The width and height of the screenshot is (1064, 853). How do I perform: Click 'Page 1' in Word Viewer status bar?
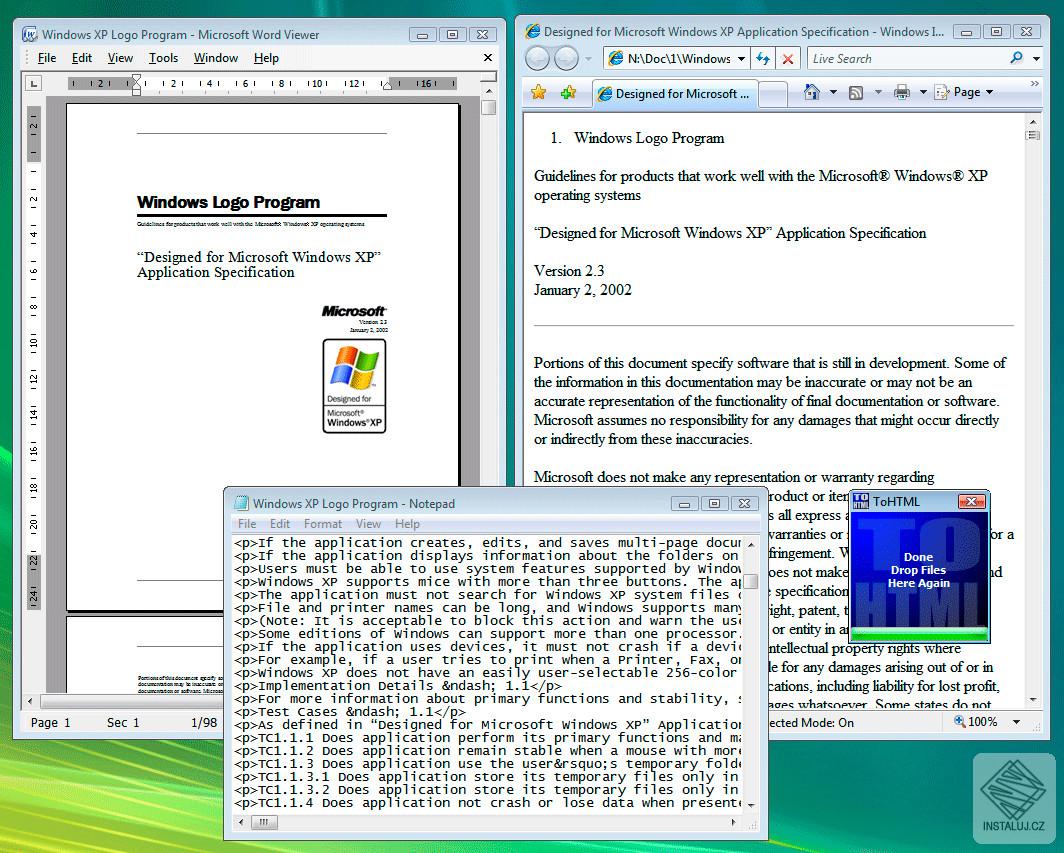(50, 723)
